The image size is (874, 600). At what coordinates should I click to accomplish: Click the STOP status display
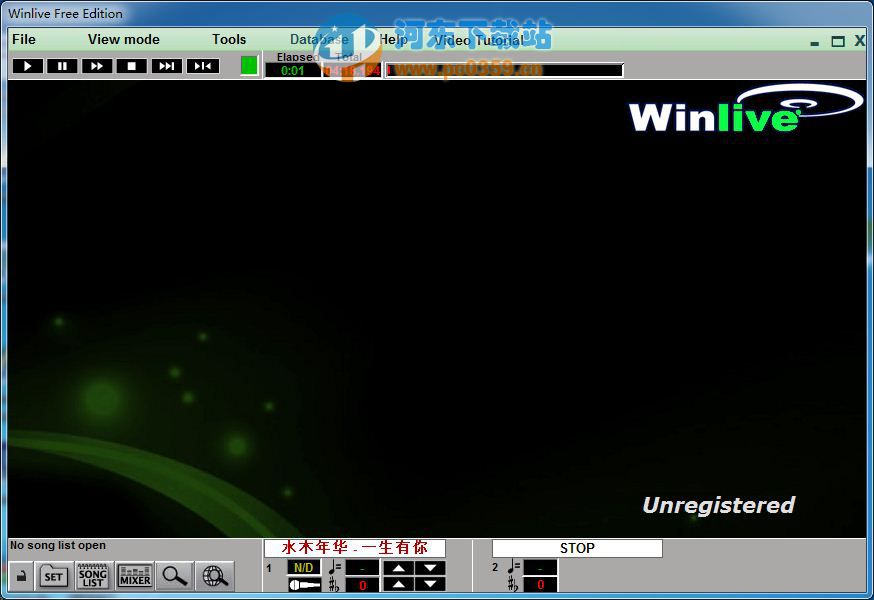coord(576,547)
